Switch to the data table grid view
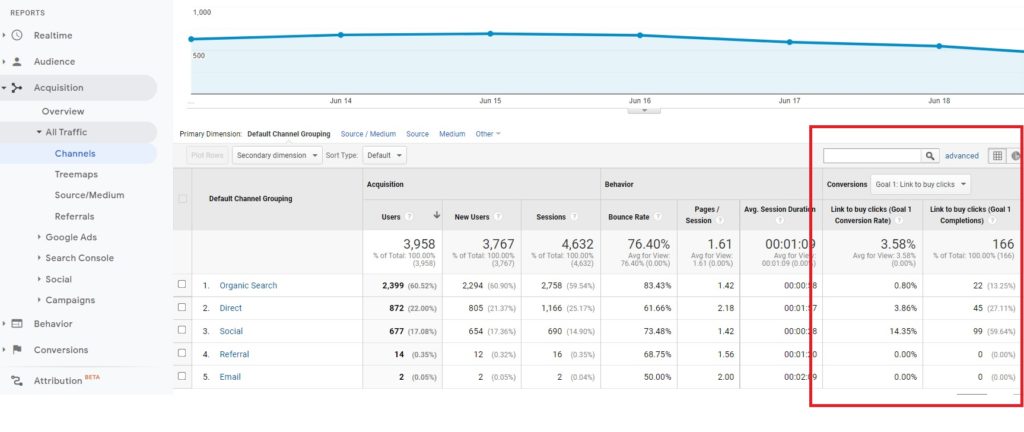Screen dimensions: 1024x432 (x=997, y=156)
